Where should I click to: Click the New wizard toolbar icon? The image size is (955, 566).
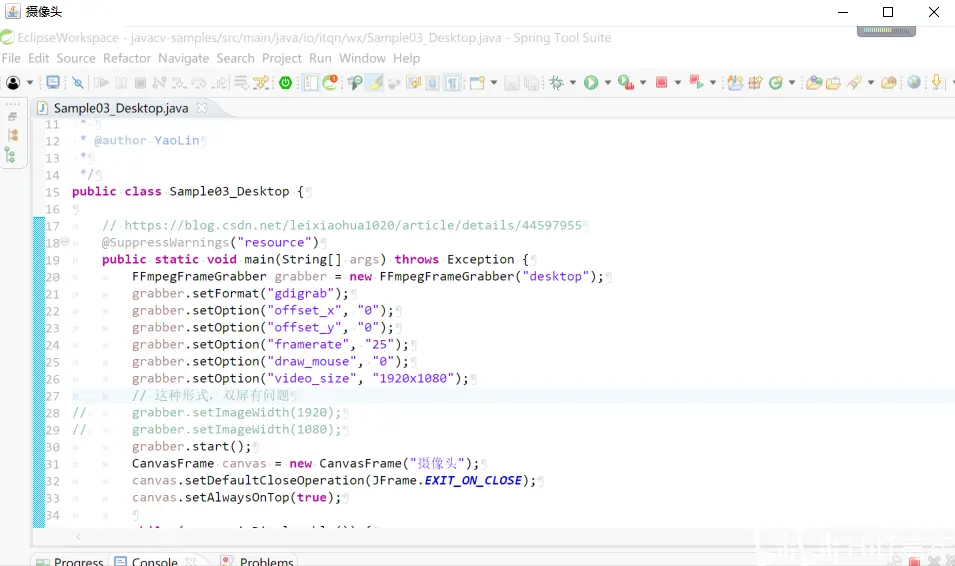(478, 82)
